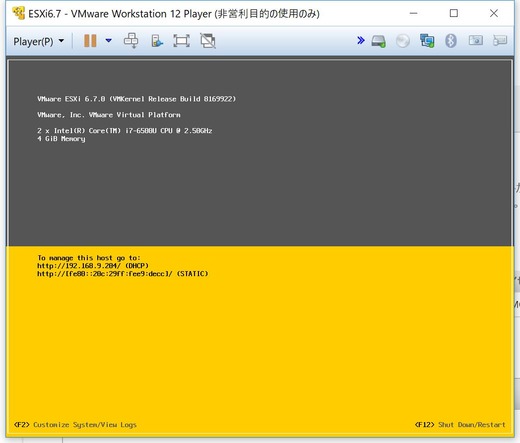The image size is (520, 443).
Task: Click the http://192.168.9.204/ DHCP address line
Action: (93, 266)
